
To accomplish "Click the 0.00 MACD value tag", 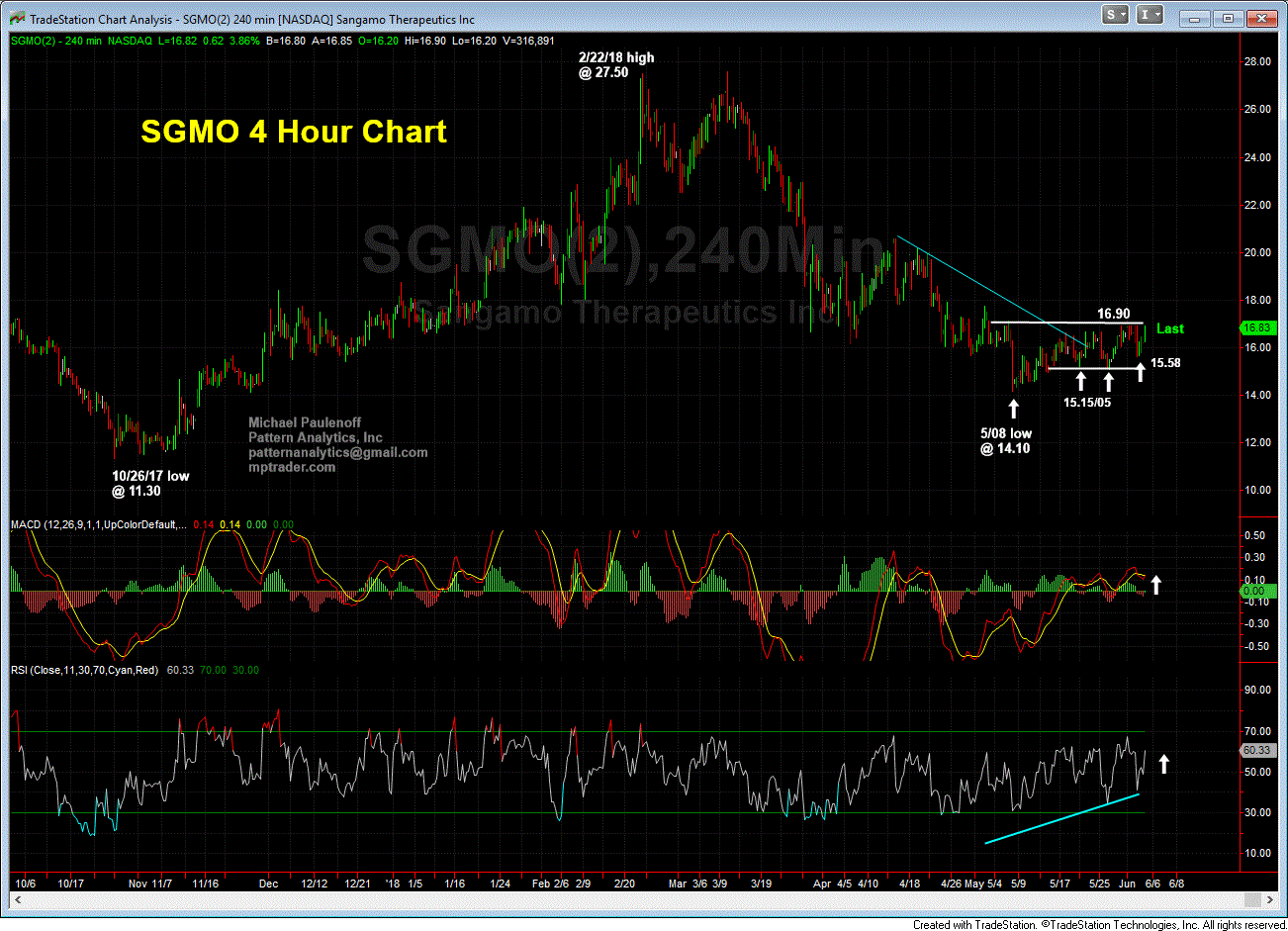I will tap(1256, 590).
